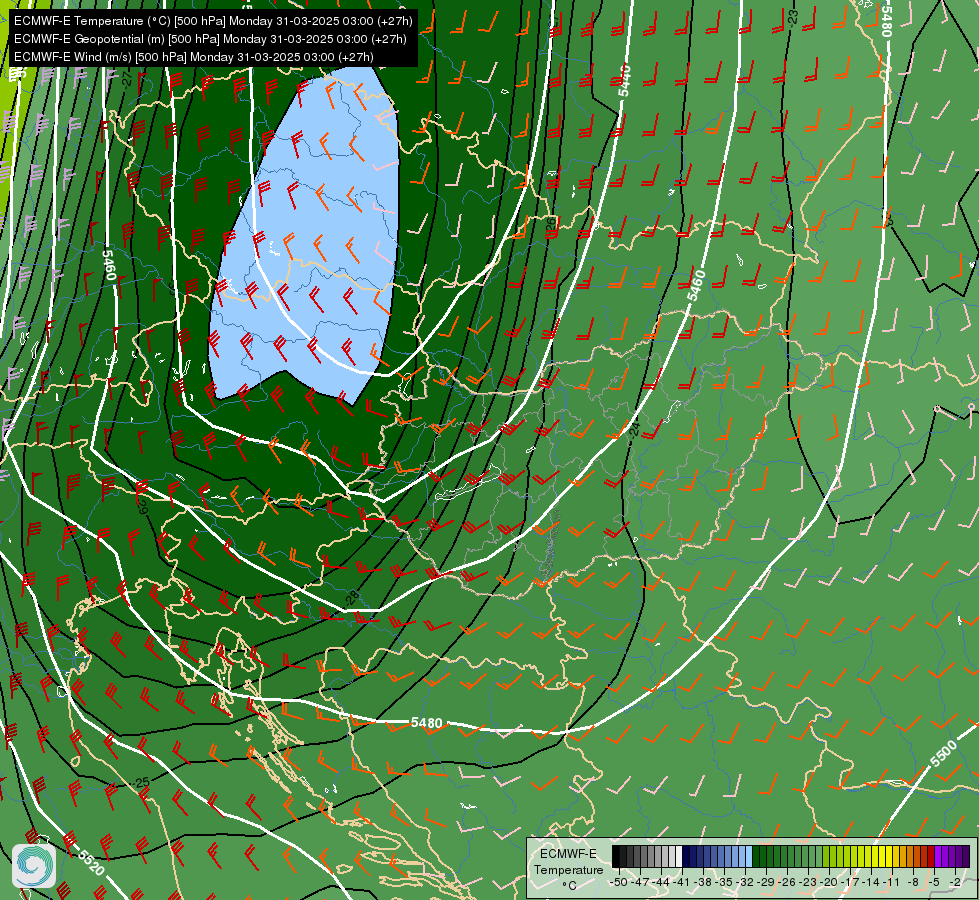
Task: Click the legend tick value -35
Action: pos(724,883)
